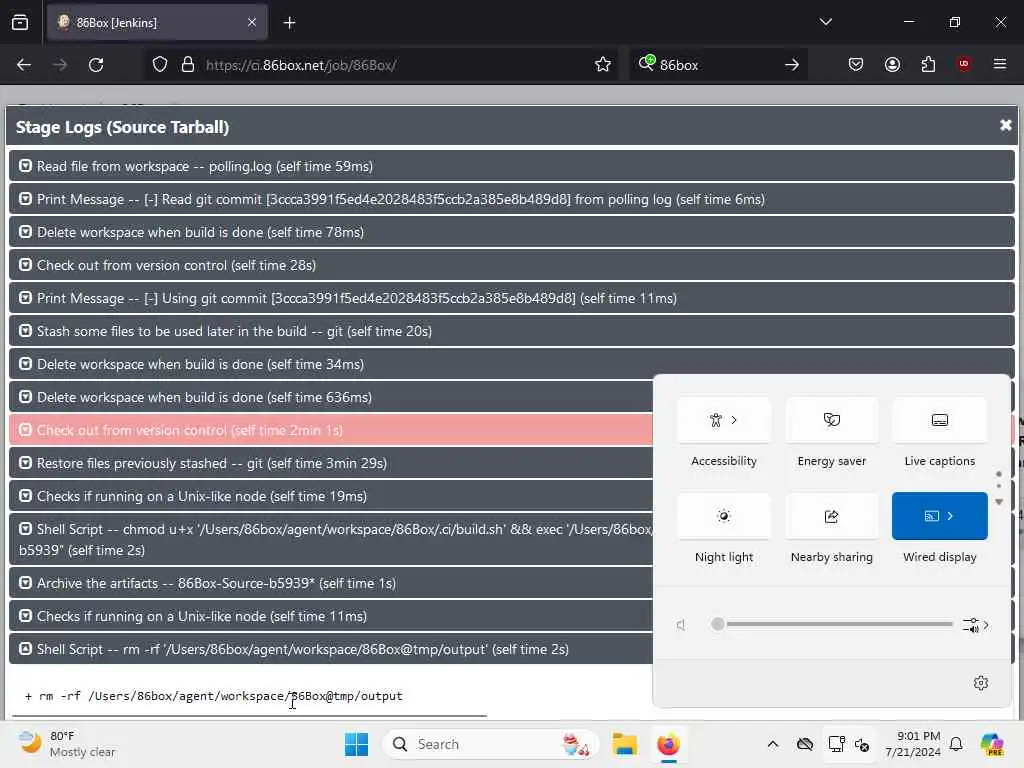The height and width of the screenshot is (768, 1024).
Task: Toggle Nearby sharing quick setting
Action: click(x=831, y=516)
